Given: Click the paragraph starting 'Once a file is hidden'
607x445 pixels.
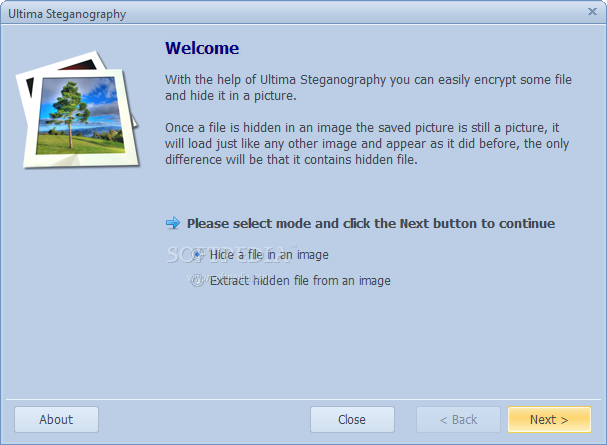Looking at the screenshot, I should [367, 144].
